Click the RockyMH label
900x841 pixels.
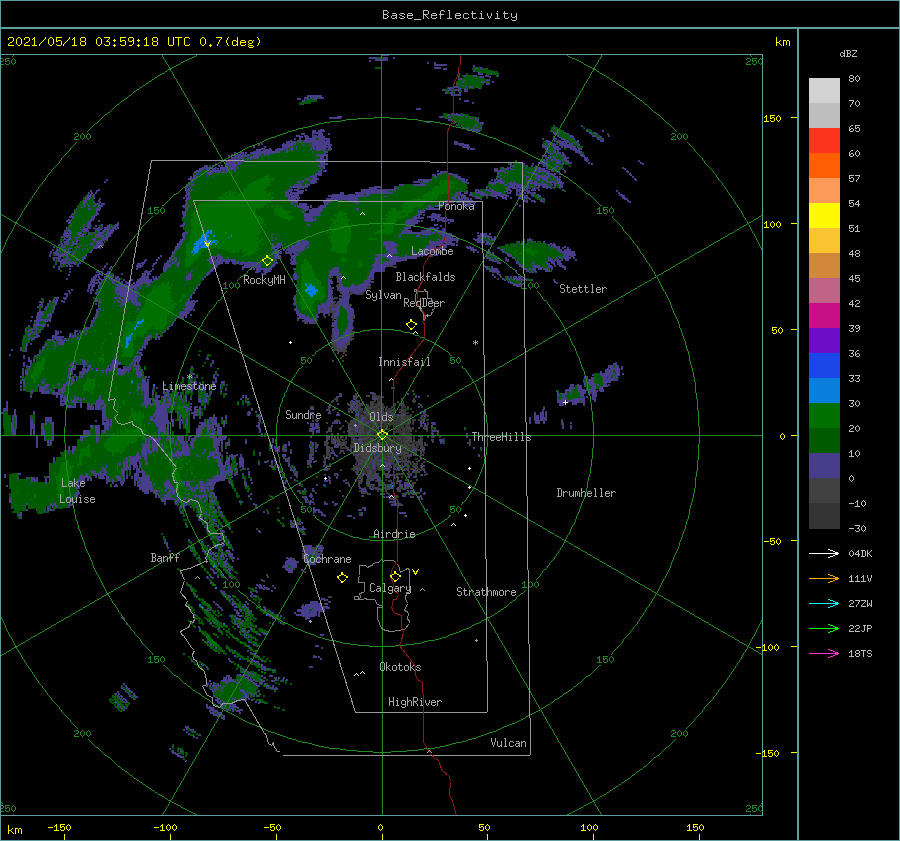click(264, 280)
